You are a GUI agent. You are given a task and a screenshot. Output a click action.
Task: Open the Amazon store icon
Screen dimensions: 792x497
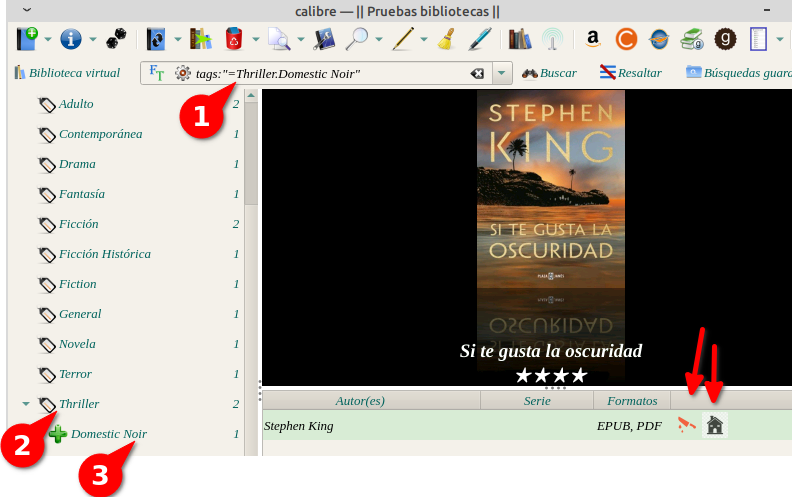[593, 39]
